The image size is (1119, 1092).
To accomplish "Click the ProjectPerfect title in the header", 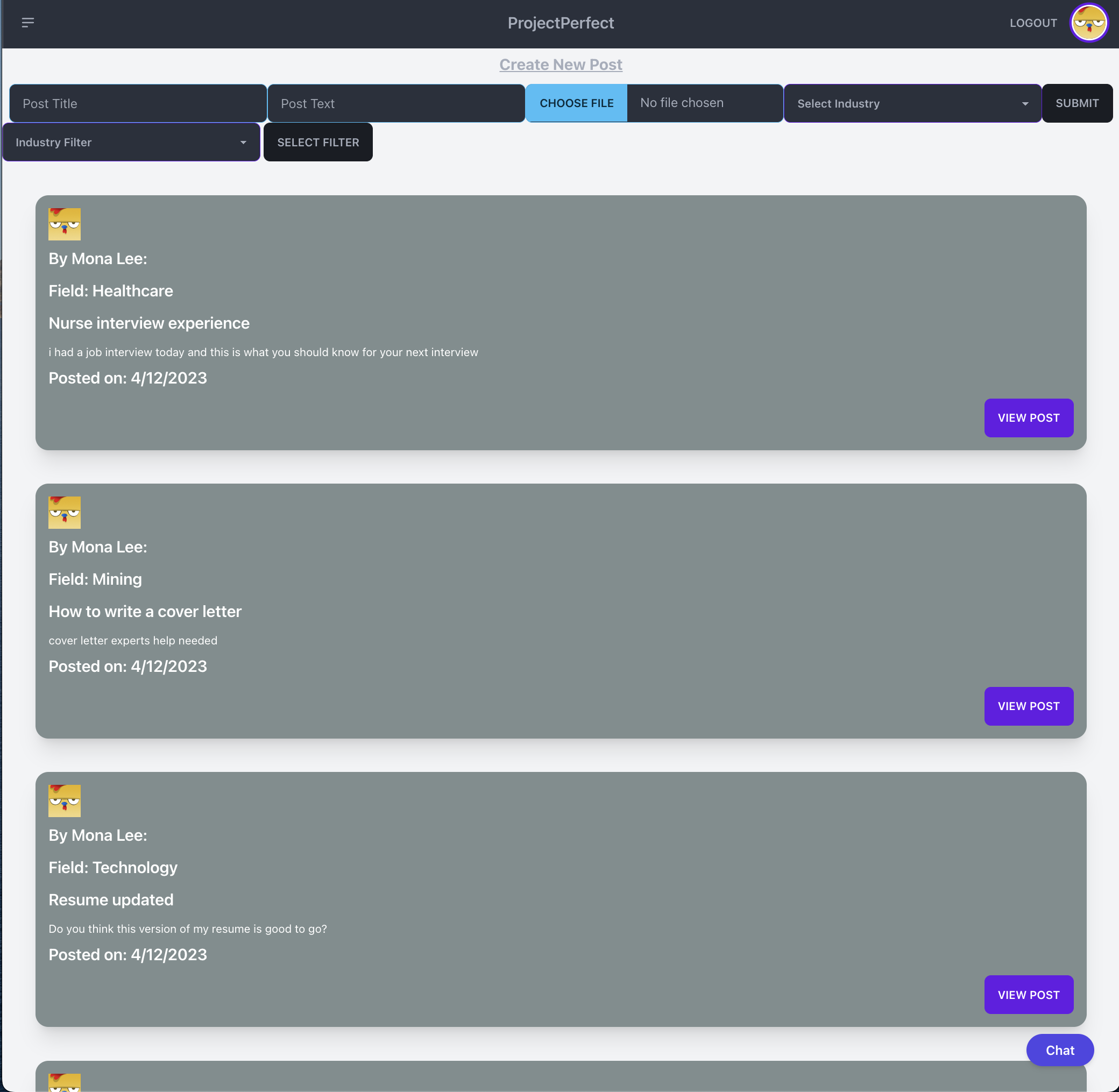I will 561,23.
